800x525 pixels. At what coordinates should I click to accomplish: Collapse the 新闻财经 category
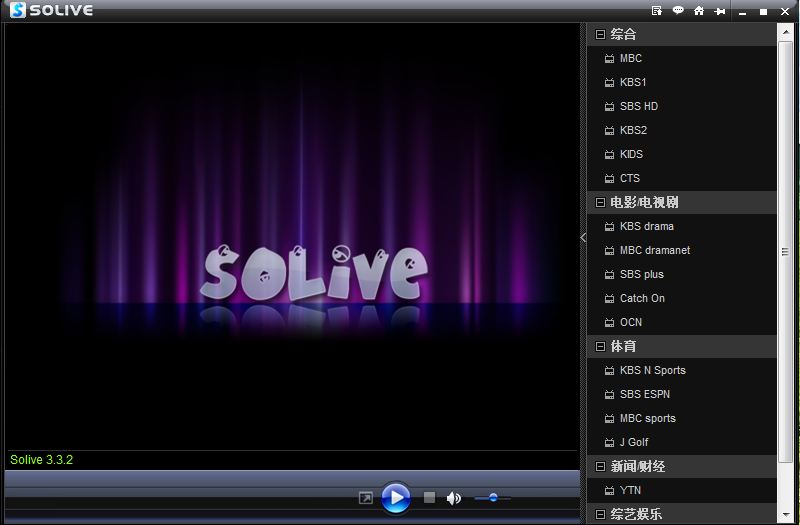[600, 466]
